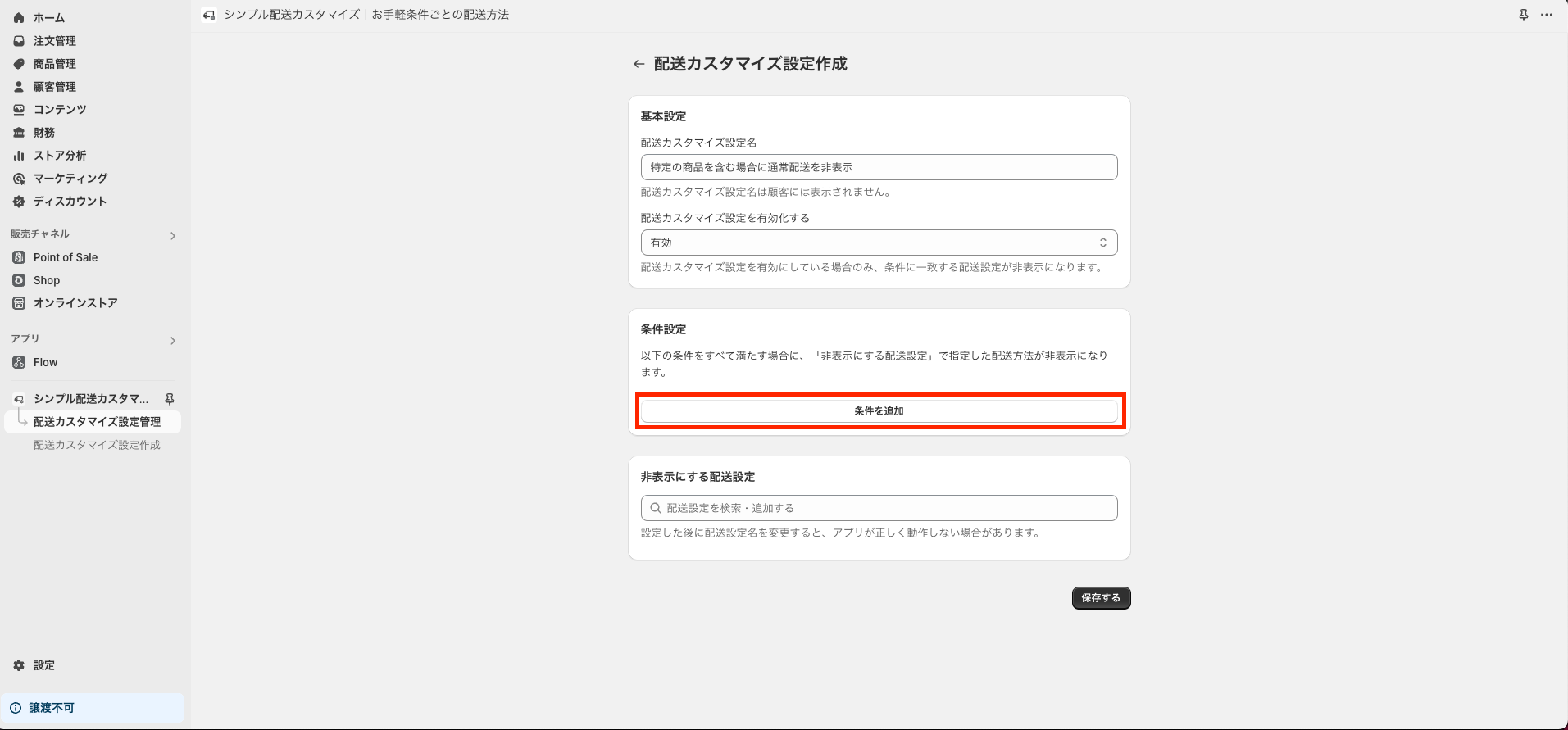Screen dimensions: 1568x730
Task: Click the 基本設定 heading
Action: (663, 116)
